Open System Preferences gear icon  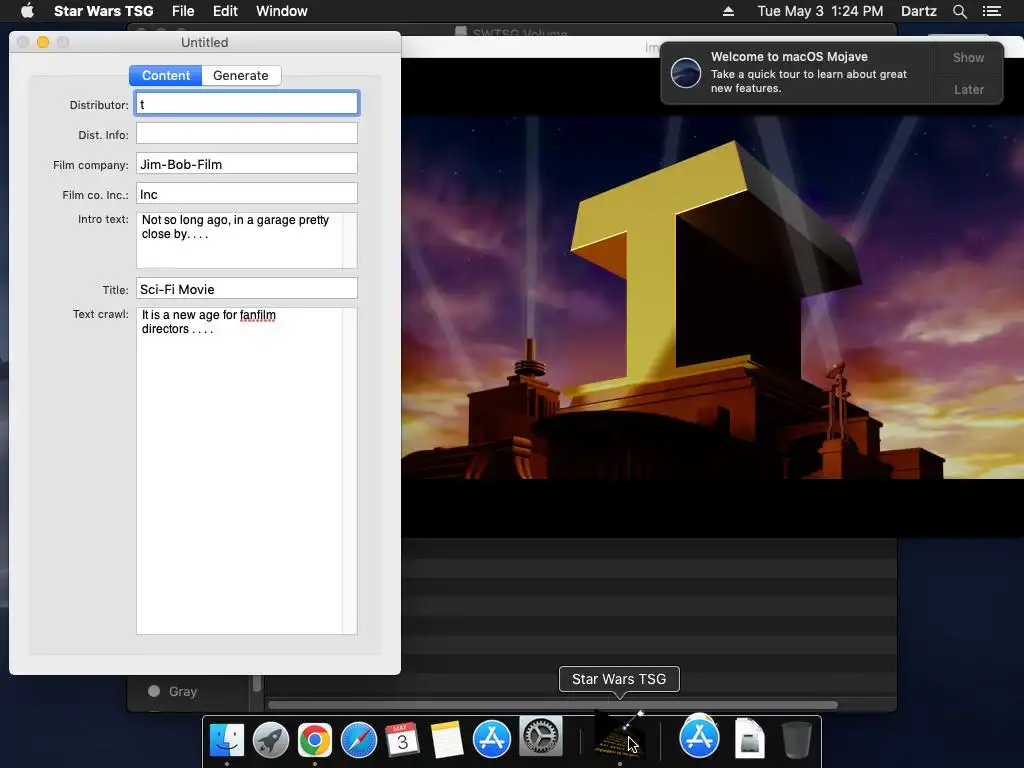(540, 737)
